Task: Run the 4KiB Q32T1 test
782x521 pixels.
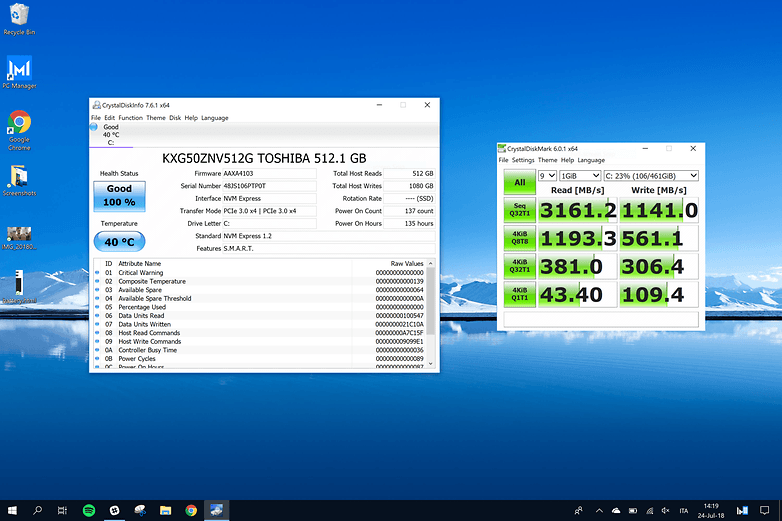Action: point(519,266)
